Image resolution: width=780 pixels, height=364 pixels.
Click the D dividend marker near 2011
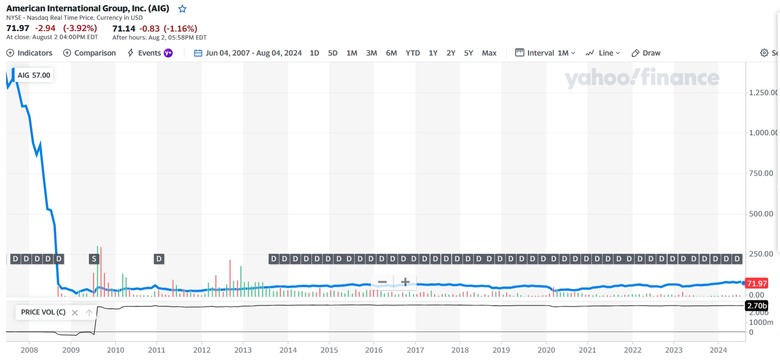159,259
